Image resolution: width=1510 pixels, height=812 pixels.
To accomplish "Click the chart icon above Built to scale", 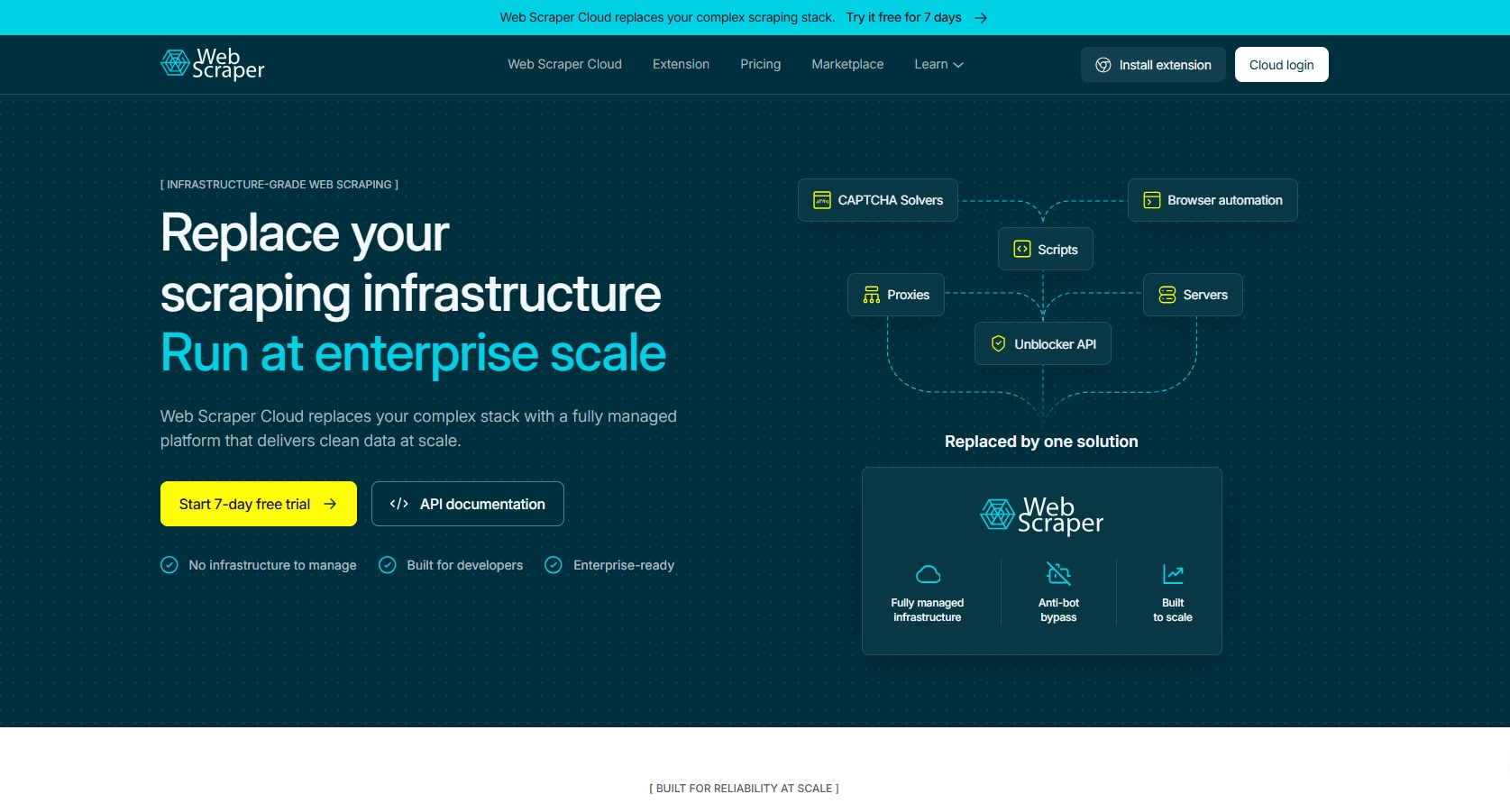I will point(1173,573).
